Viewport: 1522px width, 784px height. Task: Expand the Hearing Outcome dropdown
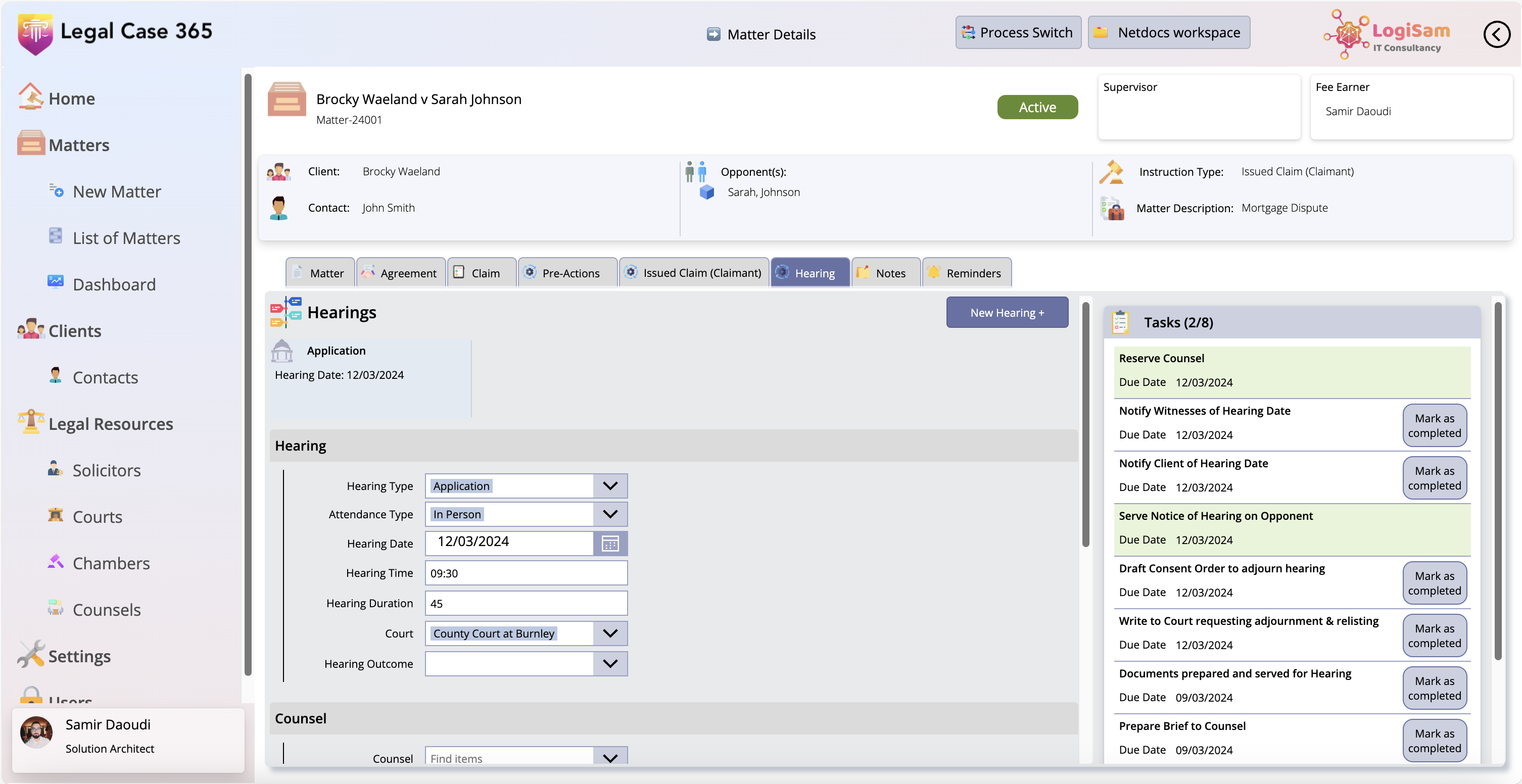pos(610,663)
